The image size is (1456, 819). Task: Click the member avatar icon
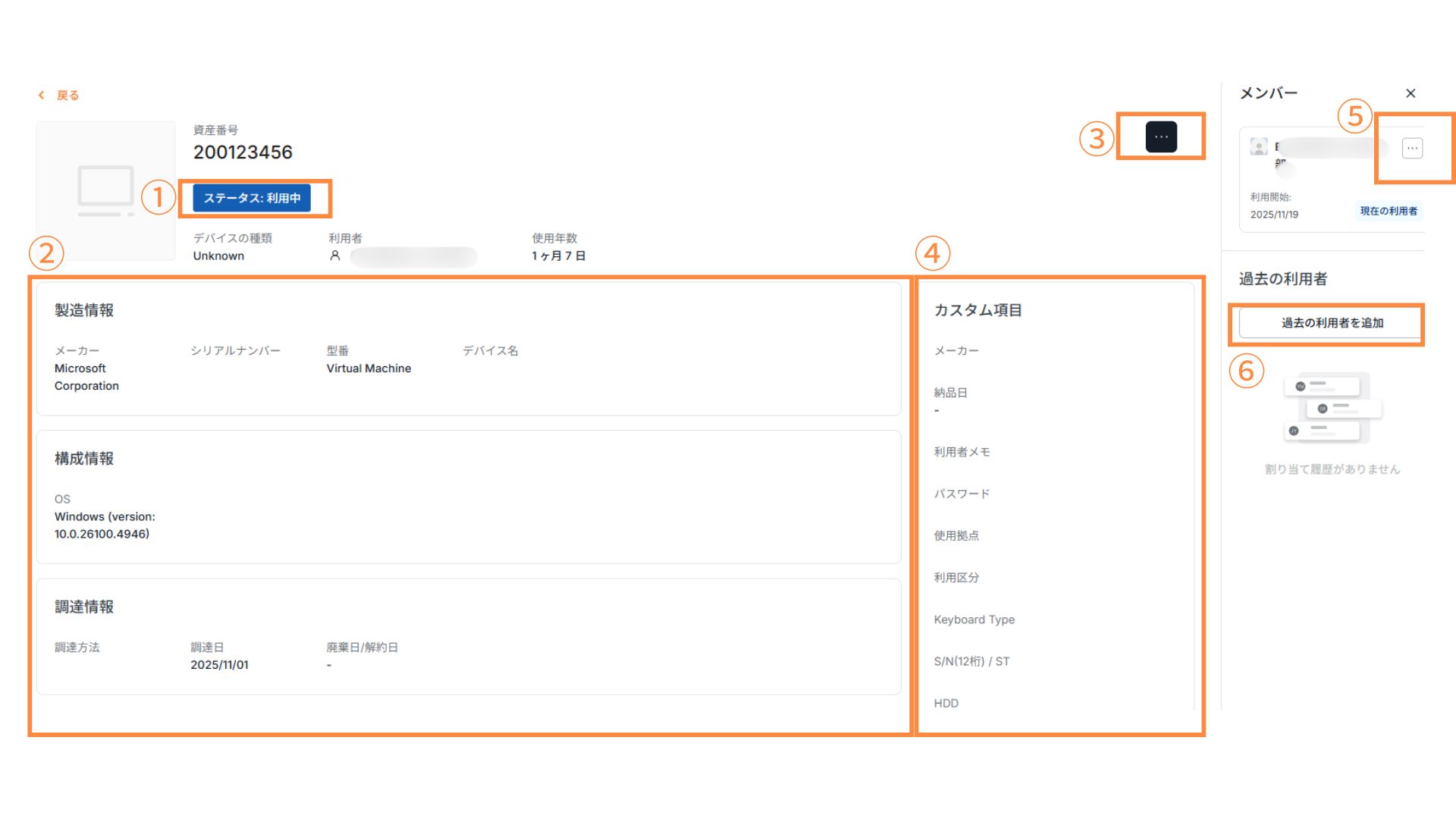1259,147
